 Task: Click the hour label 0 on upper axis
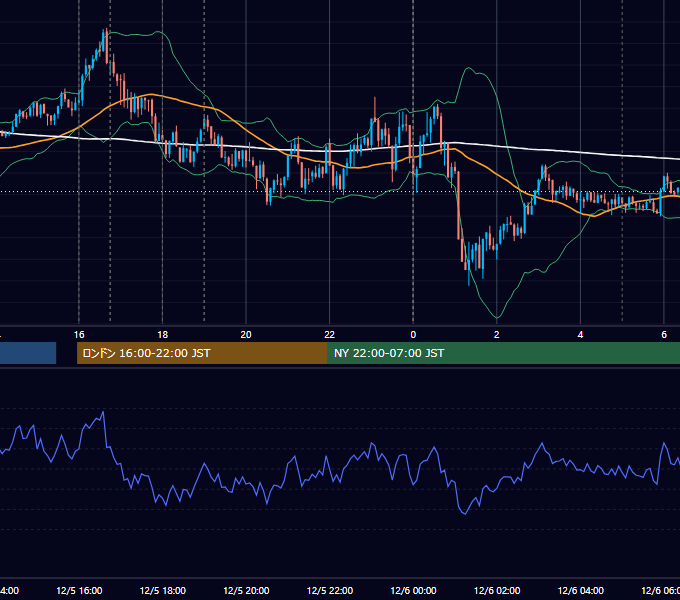[x=413, y=335]
